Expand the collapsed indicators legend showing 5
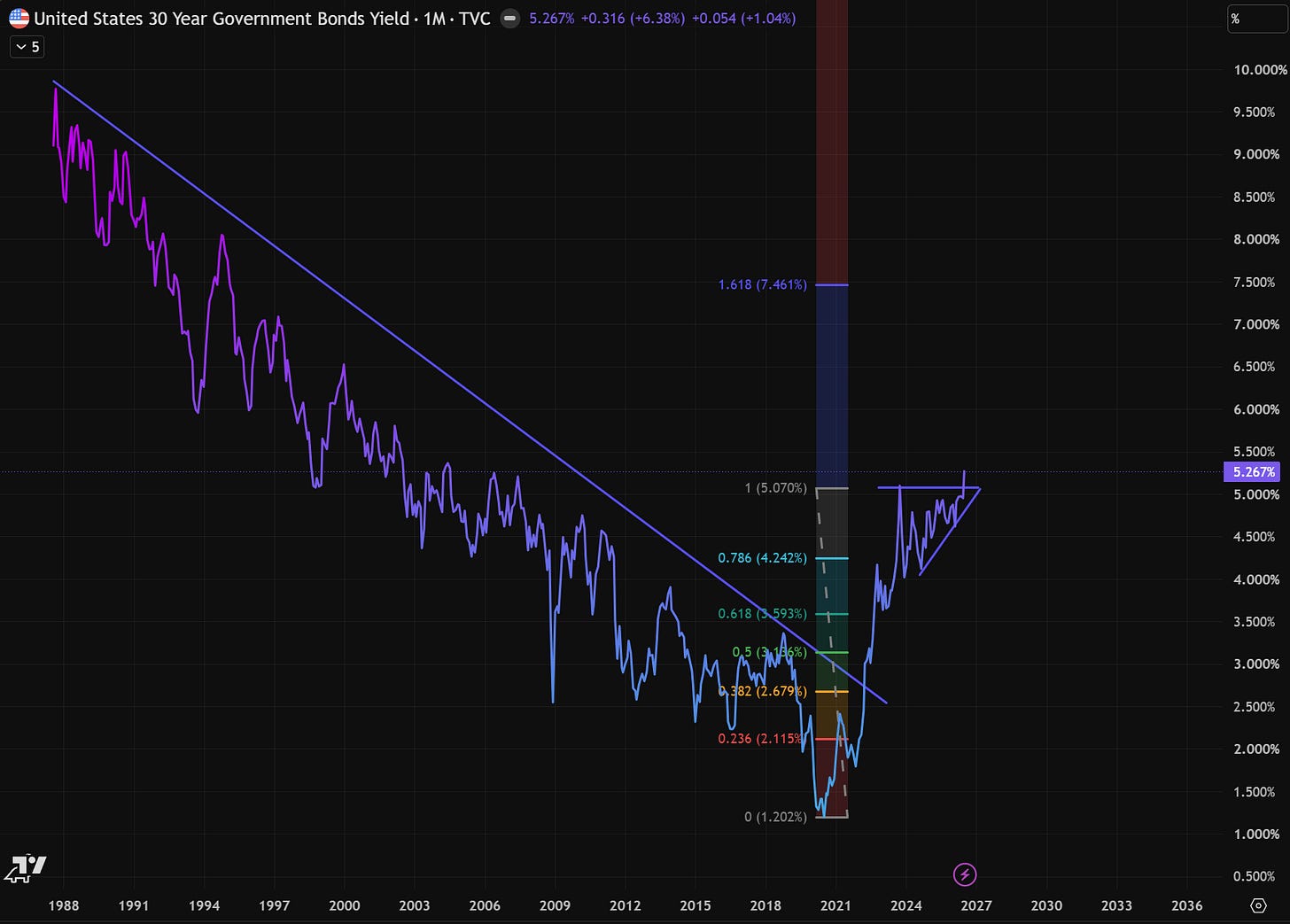Screen dimensions: 1290x924 coord(27,47)
